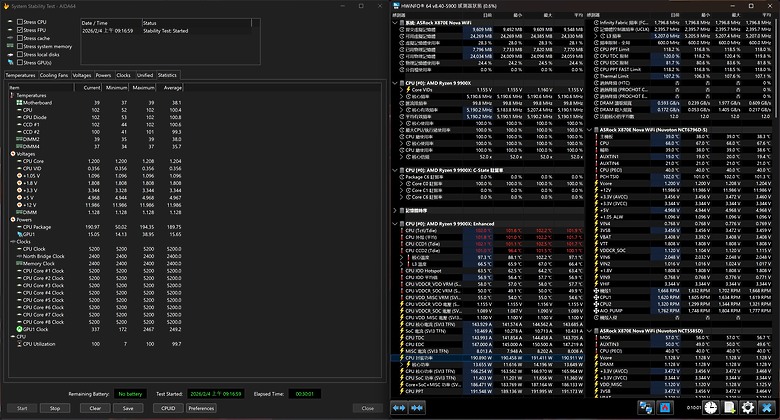Click the Current column header in AIDA64
The image size is (780, 420).
(x=88, y=88)
